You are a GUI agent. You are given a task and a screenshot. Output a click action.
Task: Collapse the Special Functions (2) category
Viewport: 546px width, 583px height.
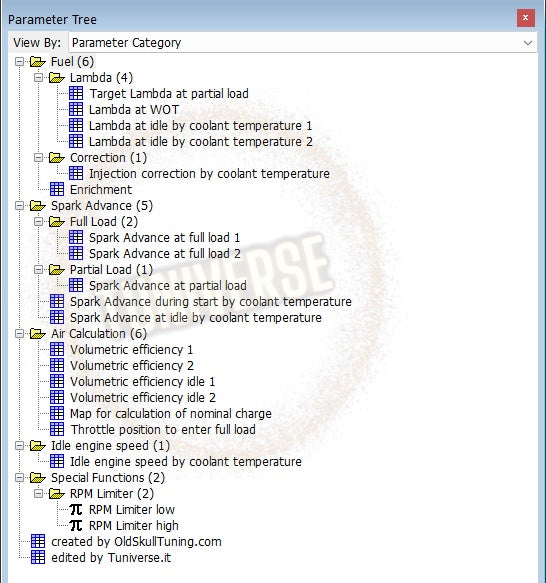click(x=19, y=477)
